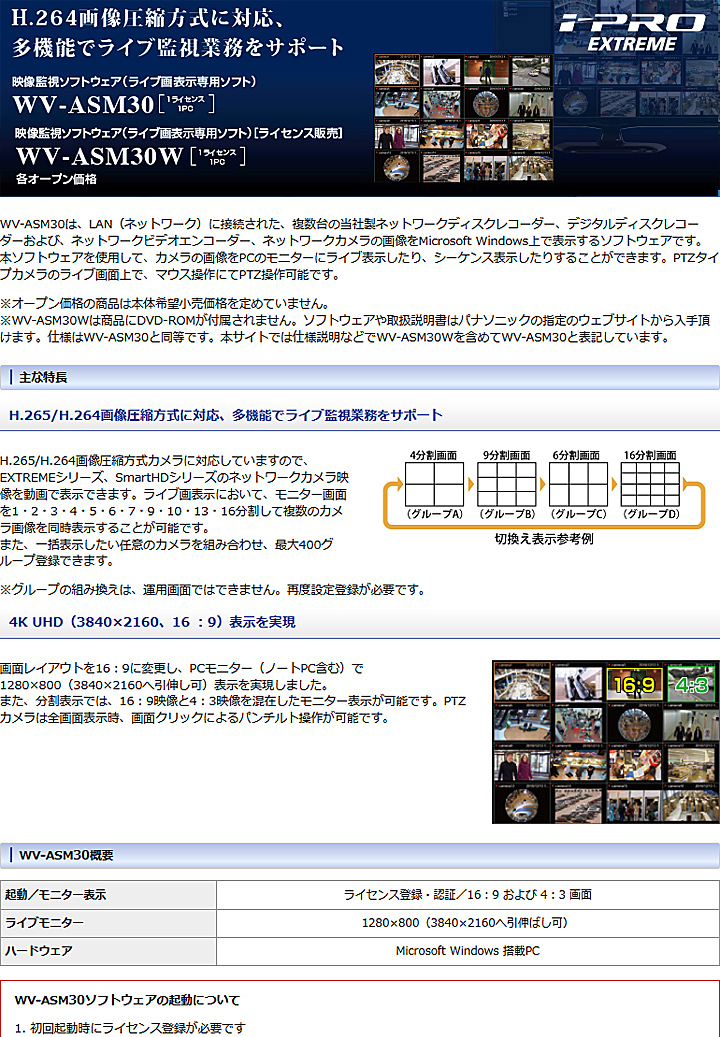Click the ※オープン価格の商品 note line

(x=164, y=304)
